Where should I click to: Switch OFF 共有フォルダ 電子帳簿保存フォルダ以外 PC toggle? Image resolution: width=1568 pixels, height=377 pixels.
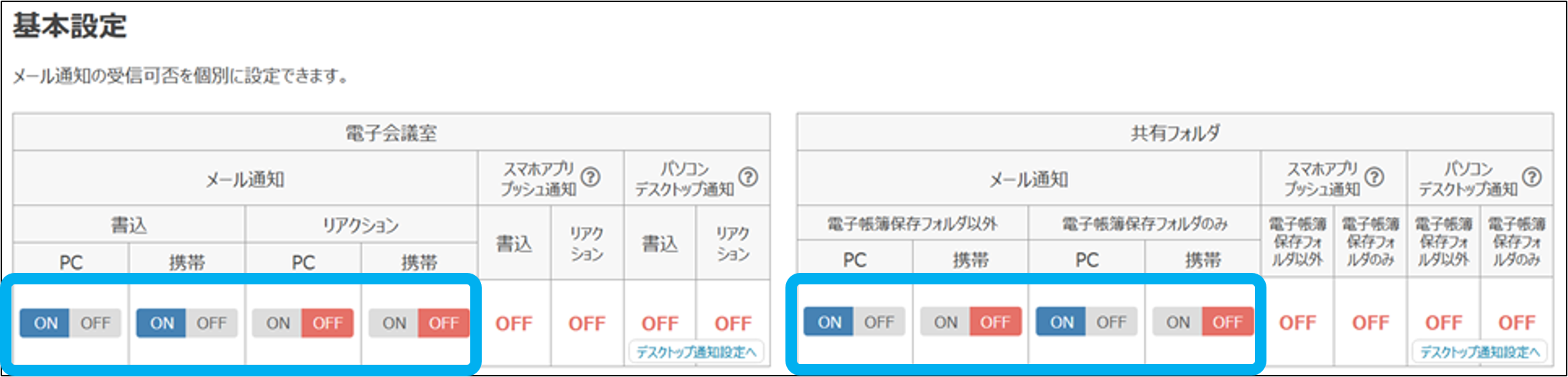(879, 322)
